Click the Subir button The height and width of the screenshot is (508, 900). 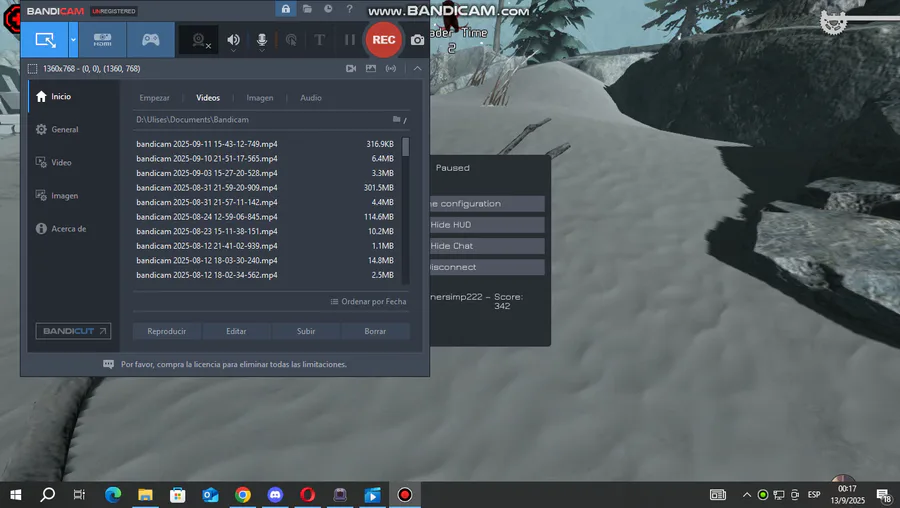point(306,331)
